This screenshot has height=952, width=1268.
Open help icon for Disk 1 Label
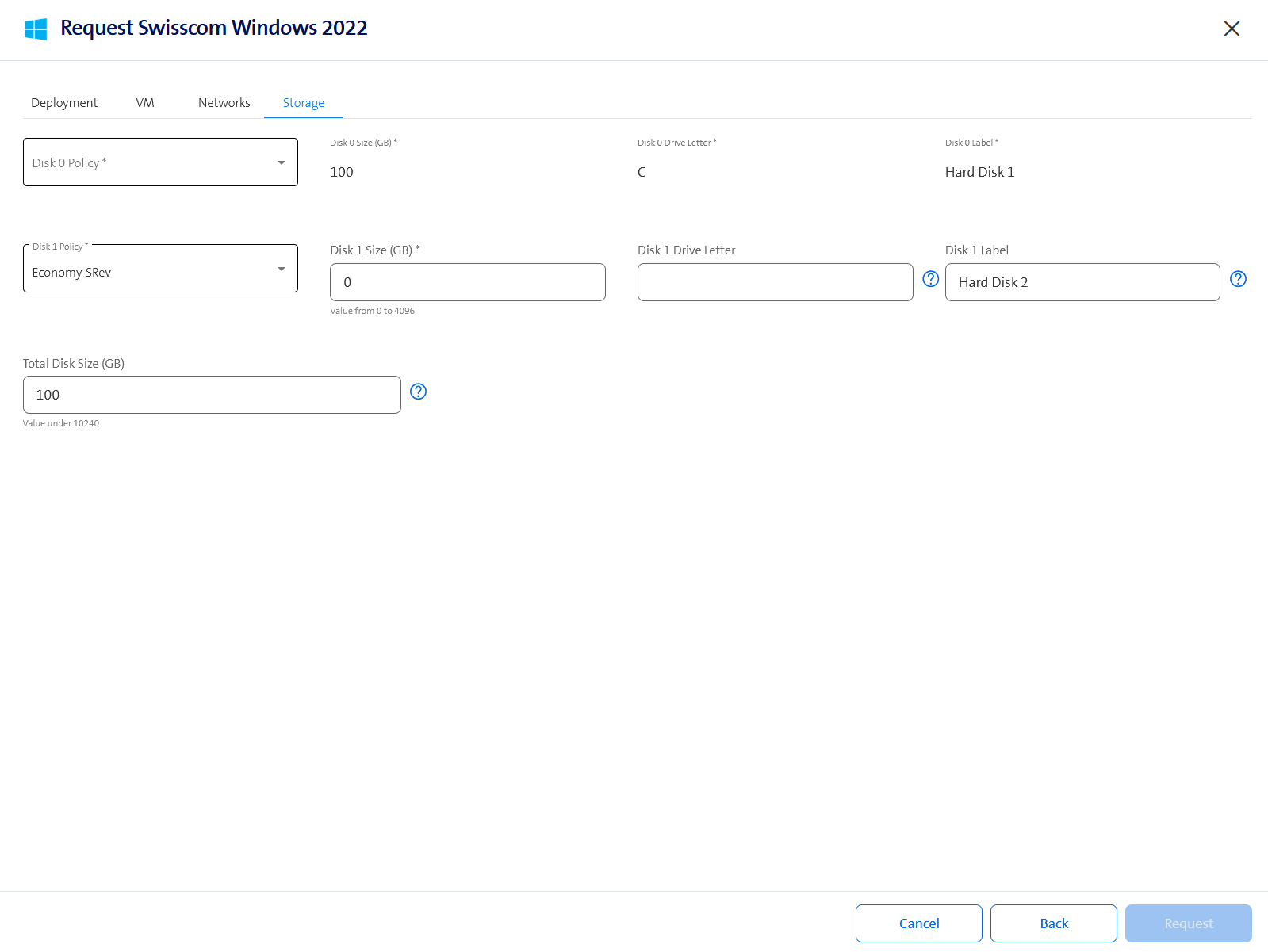click(x=1238, y=279)
